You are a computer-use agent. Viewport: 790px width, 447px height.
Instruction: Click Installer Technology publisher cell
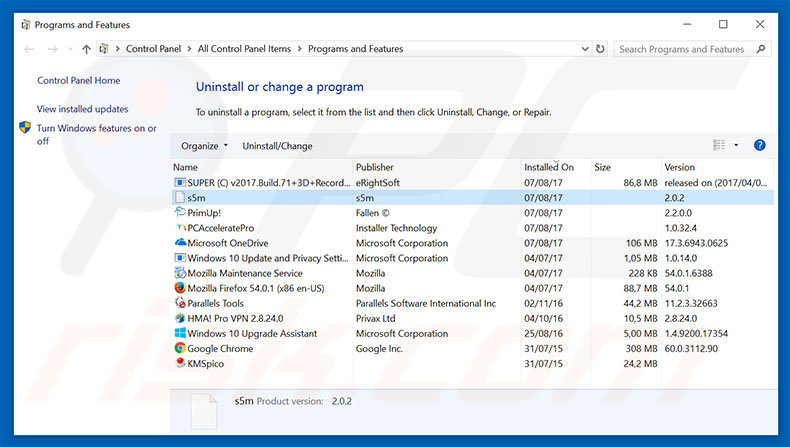[x=397, y=228]
